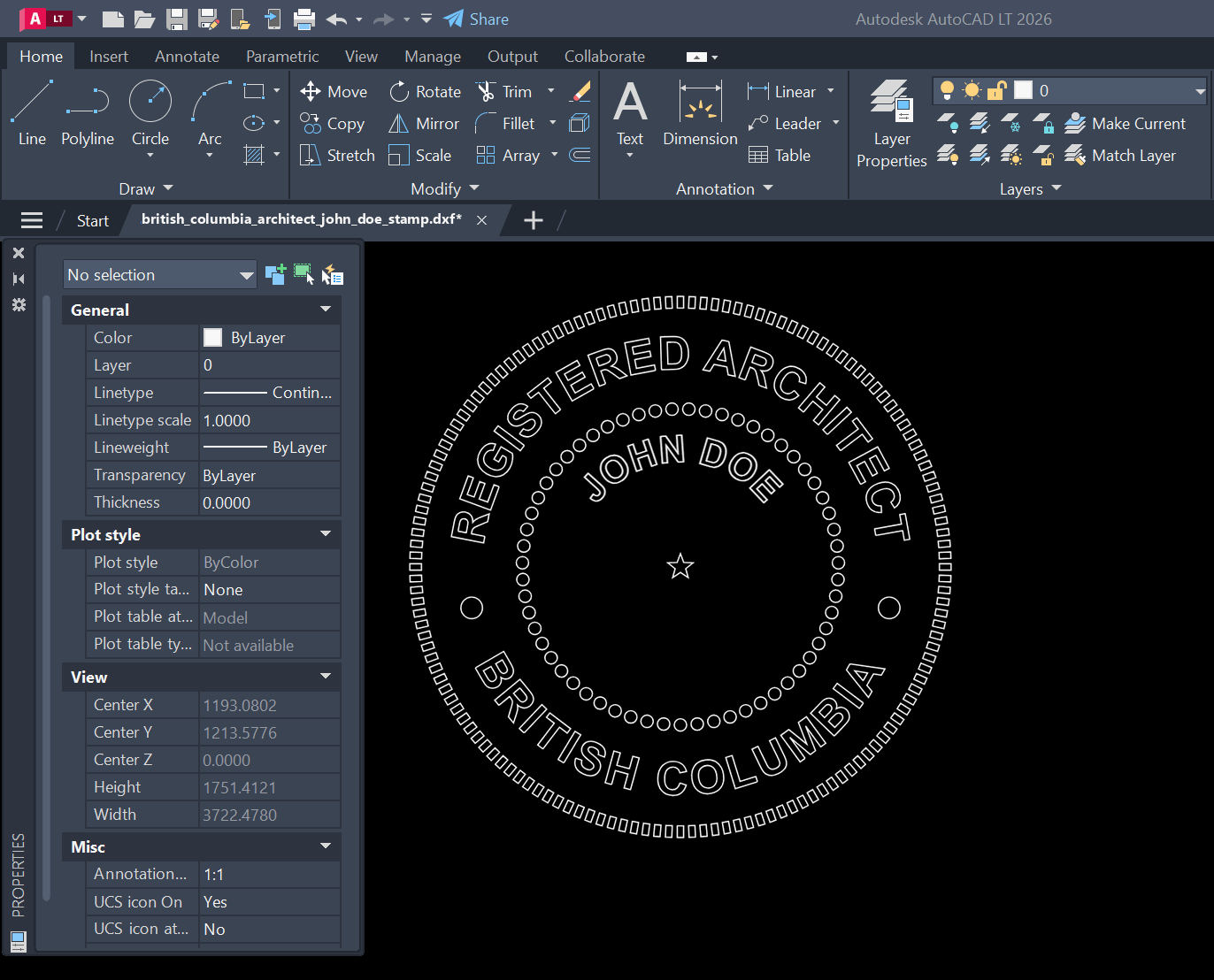Open the Annotate ribbon tab
Image resolution: width=1214 pixels, height=980 pixels.
[187, 56]
